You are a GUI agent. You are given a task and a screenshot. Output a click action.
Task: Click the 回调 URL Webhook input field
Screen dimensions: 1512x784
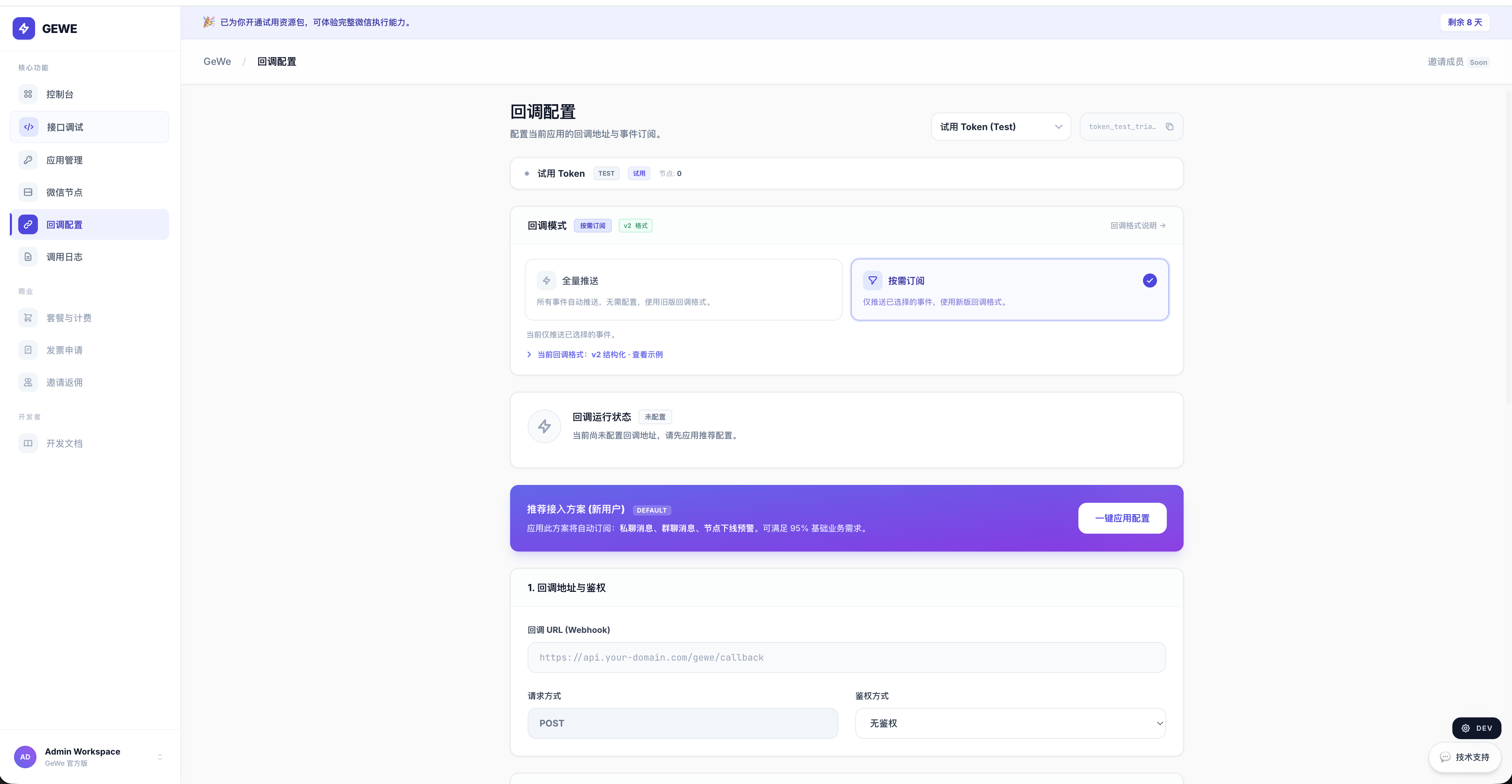pos(847,657)
